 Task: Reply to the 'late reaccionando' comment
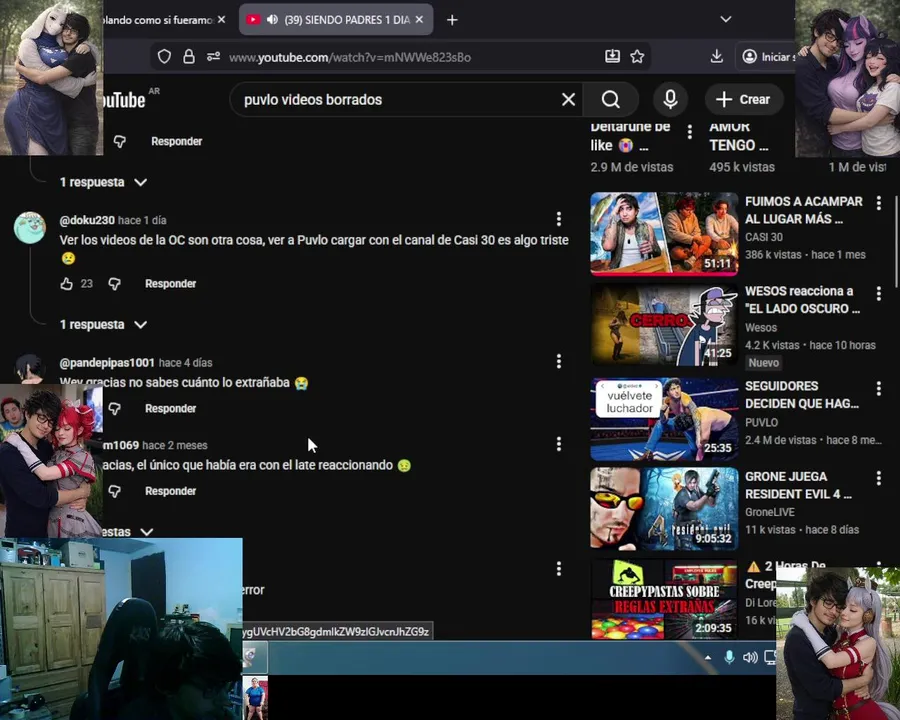pyautogui.click(x=170, y=491)
